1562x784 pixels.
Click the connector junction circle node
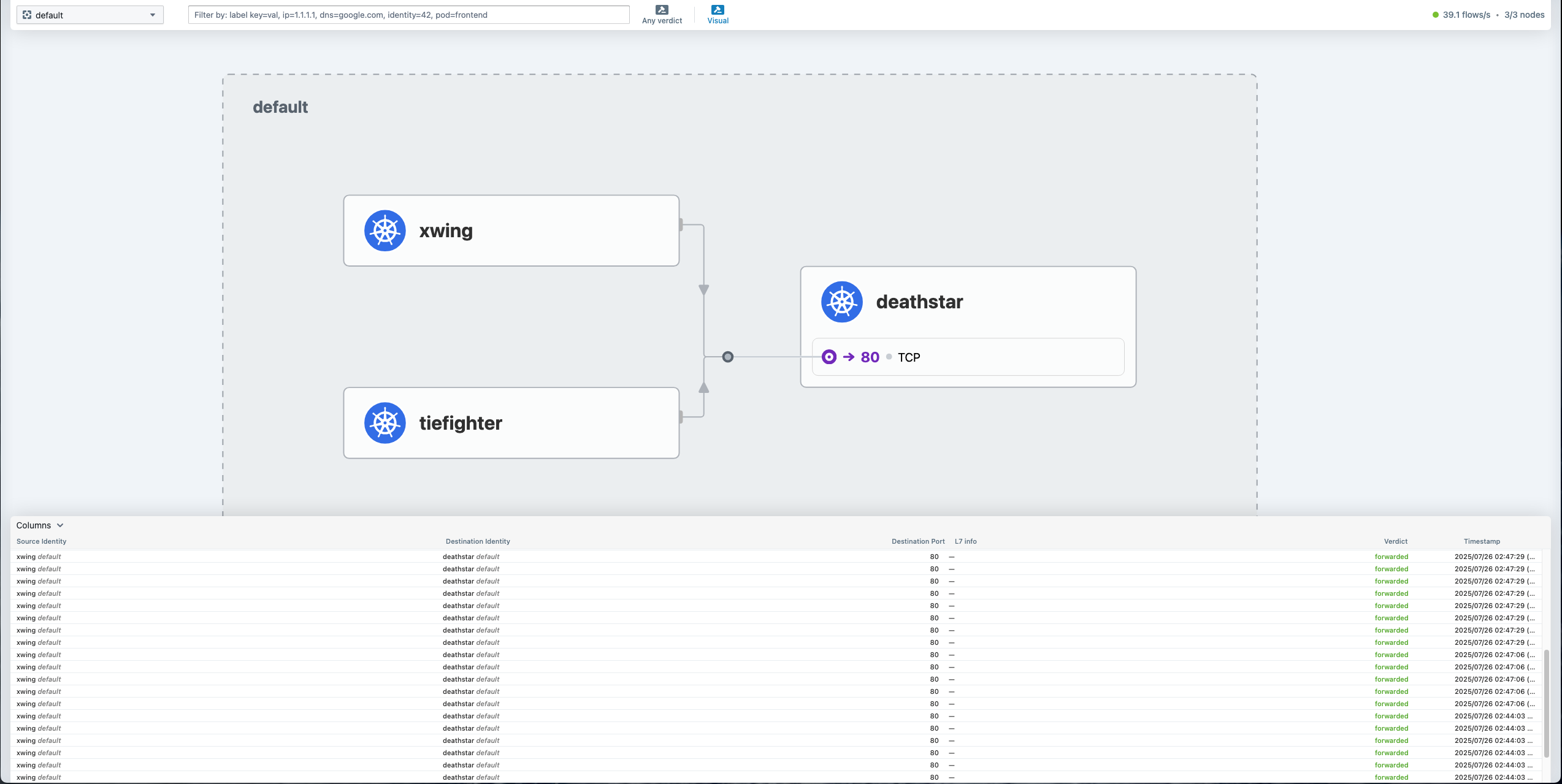click(727, 357)
